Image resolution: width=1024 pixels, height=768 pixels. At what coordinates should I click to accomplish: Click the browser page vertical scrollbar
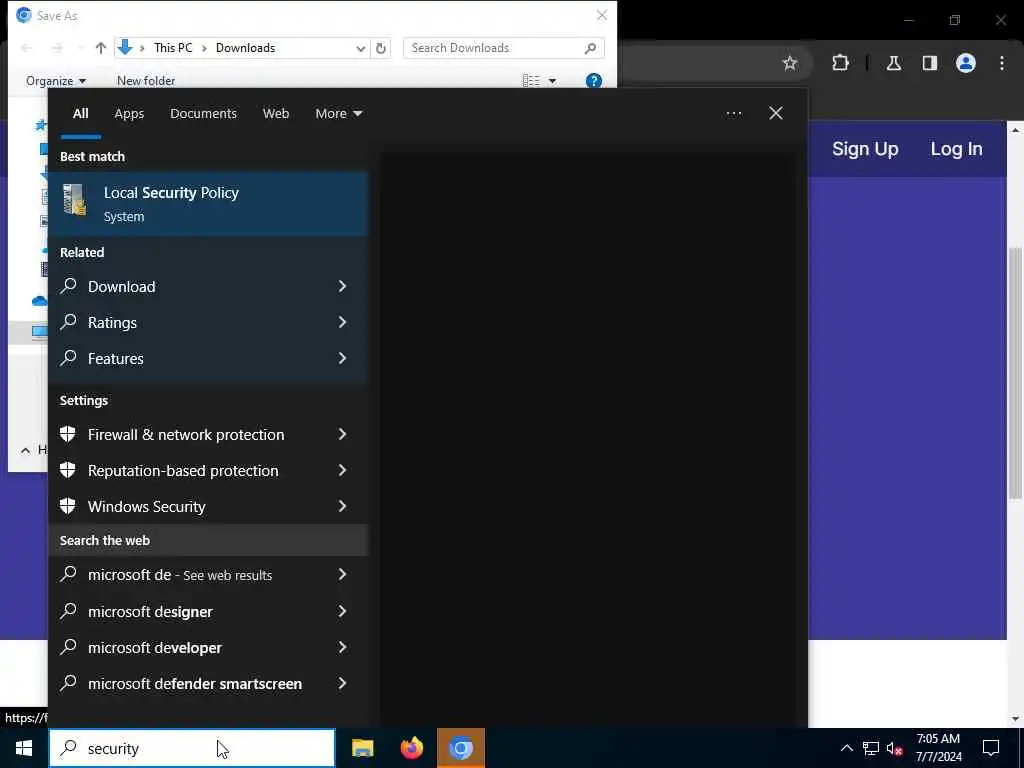tap(1015, 374)
